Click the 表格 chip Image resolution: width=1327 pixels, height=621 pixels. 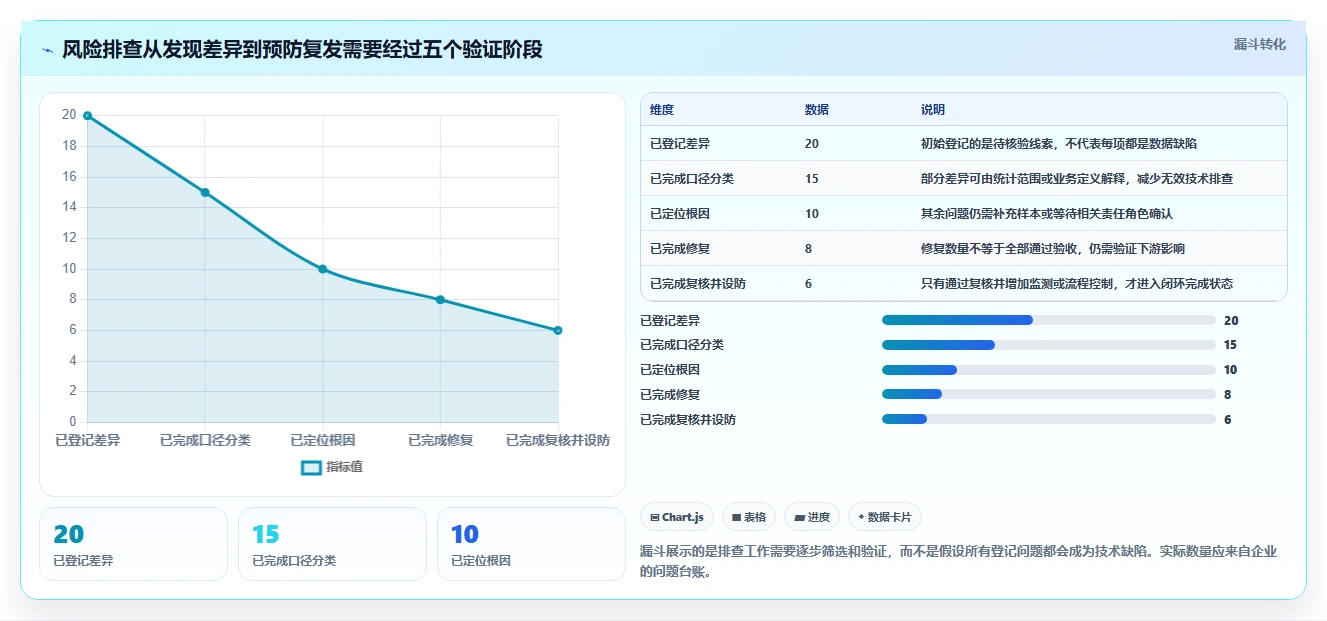(749, 517)
